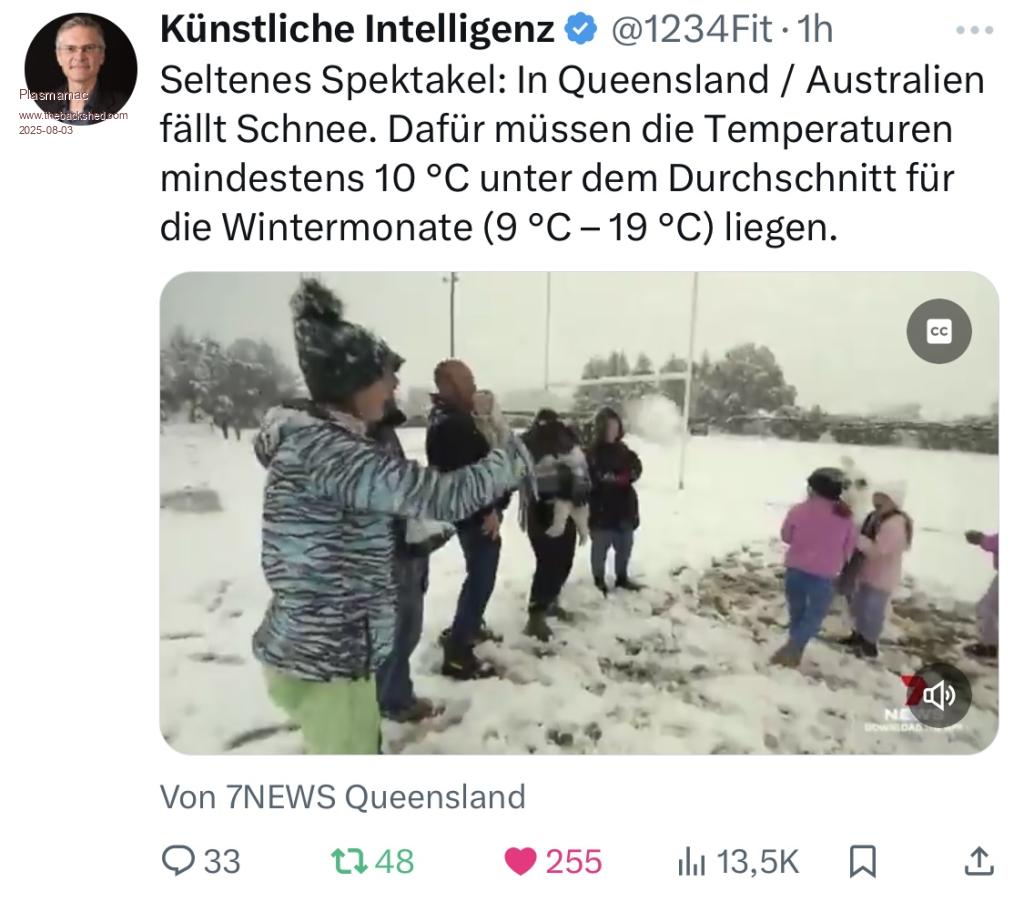Click the 13,5K views count
The image size is (1024, 902).
tap(758, 862)
